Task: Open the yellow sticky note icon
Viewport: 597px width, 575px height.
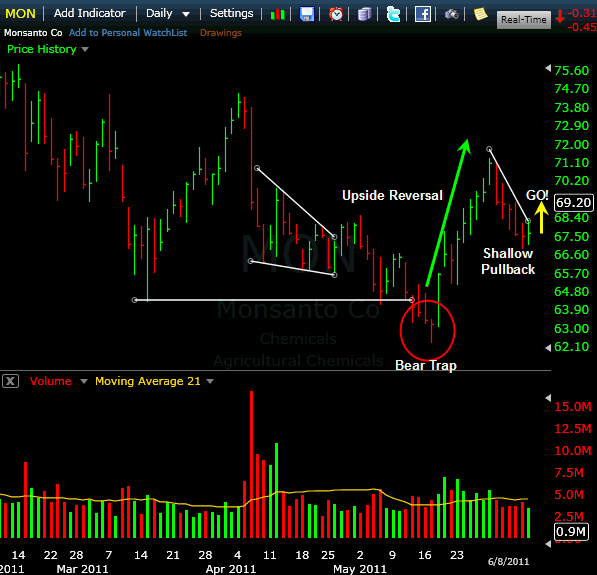Action: pos(480,14)
